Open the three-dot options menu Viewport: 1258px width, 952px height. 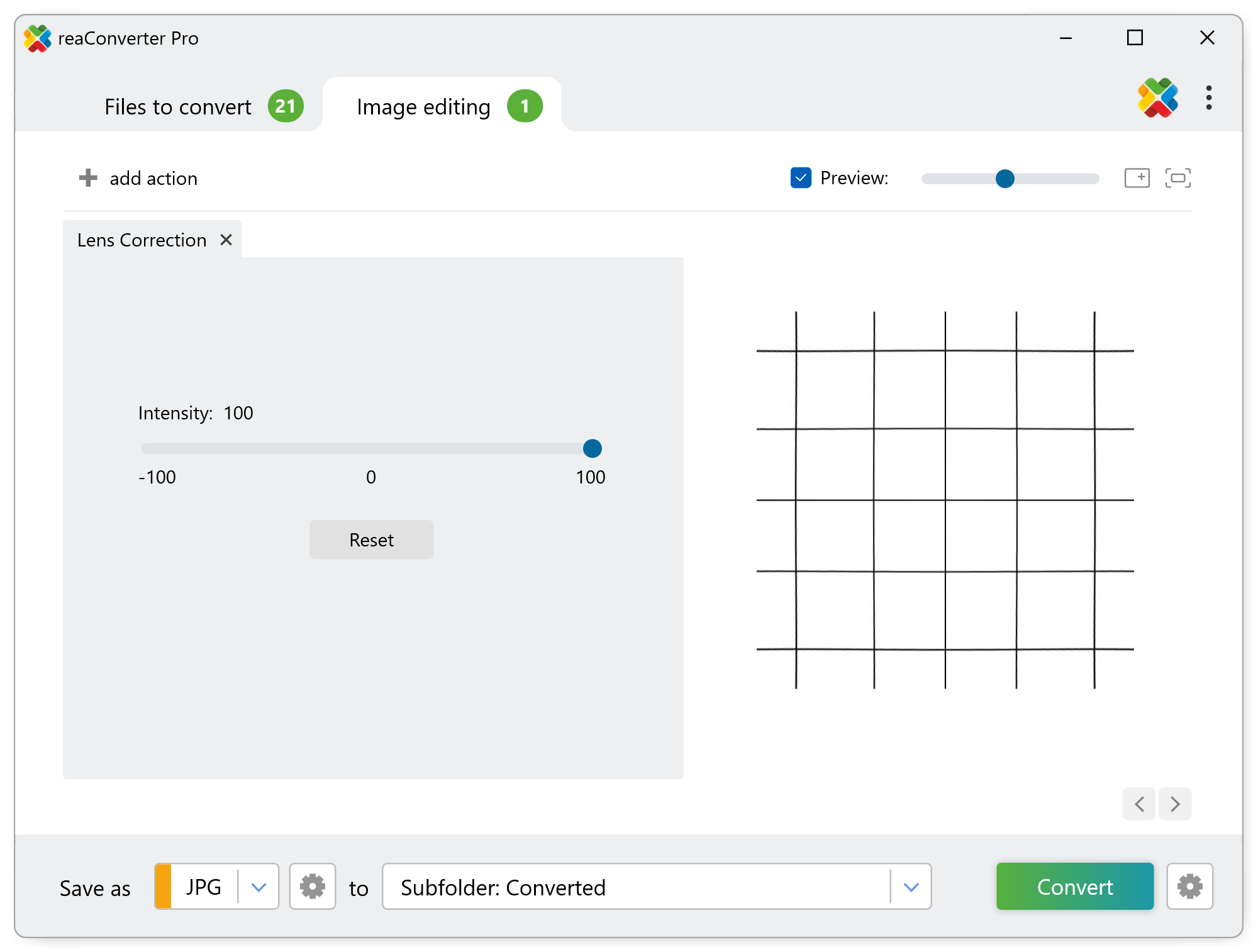tap(1208, 98)
